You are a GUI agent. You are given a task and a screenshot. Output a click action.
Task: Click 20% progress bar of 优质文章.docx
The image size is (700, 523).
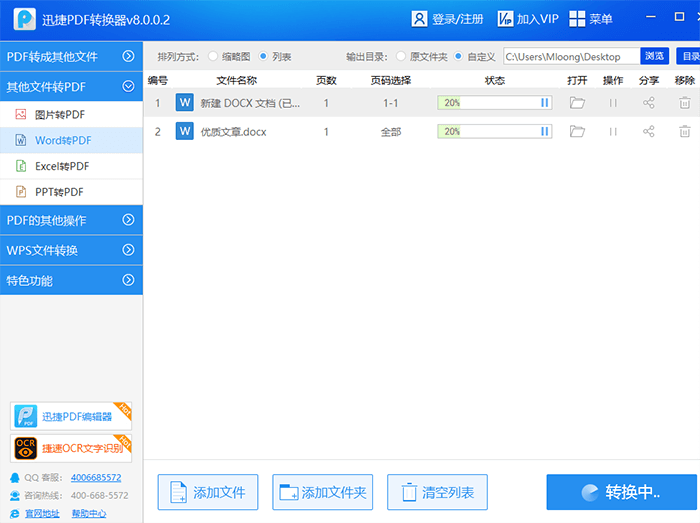(x=495, y=132)
